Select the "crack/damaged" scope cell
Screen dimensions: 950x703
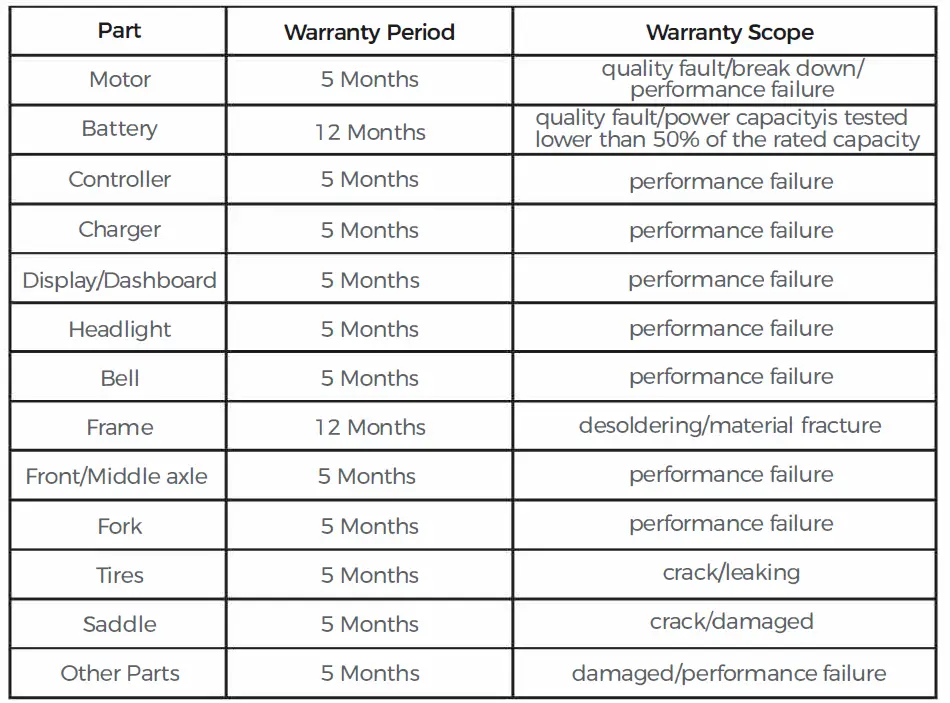[x=730, y=622]
